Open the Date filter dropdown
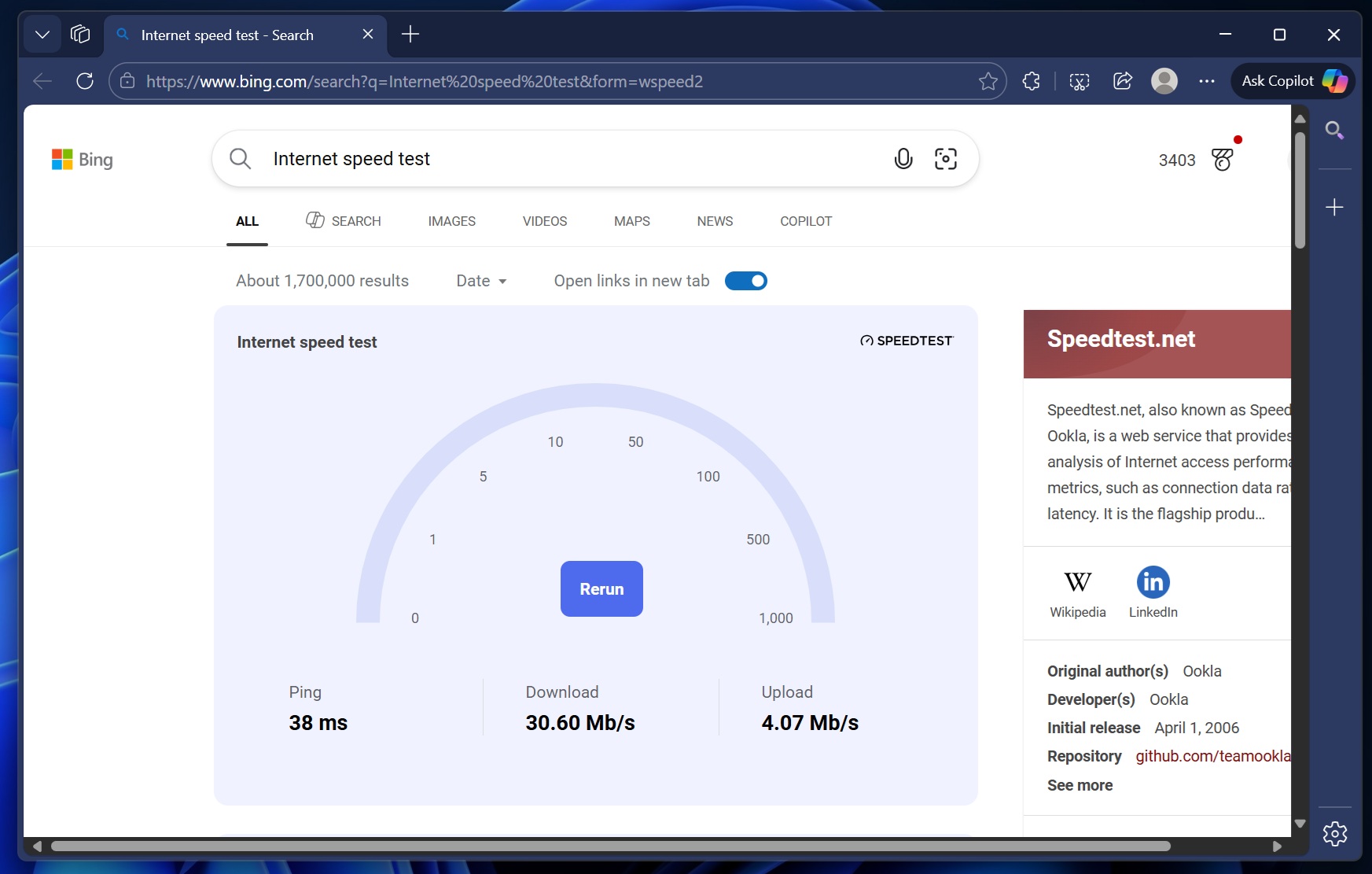Viewport: 1372px width, 874px height. 481,281
